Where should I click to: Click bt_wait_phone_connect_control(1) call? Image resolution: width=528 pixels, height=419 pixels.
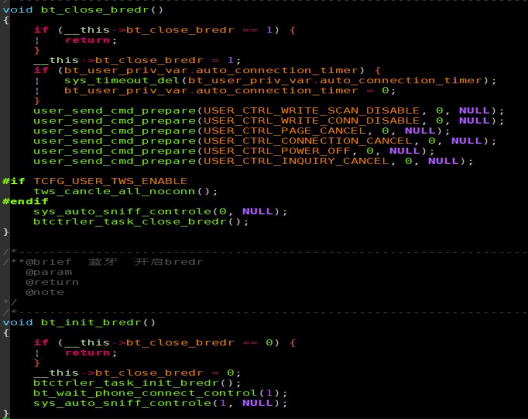[160, 393]
